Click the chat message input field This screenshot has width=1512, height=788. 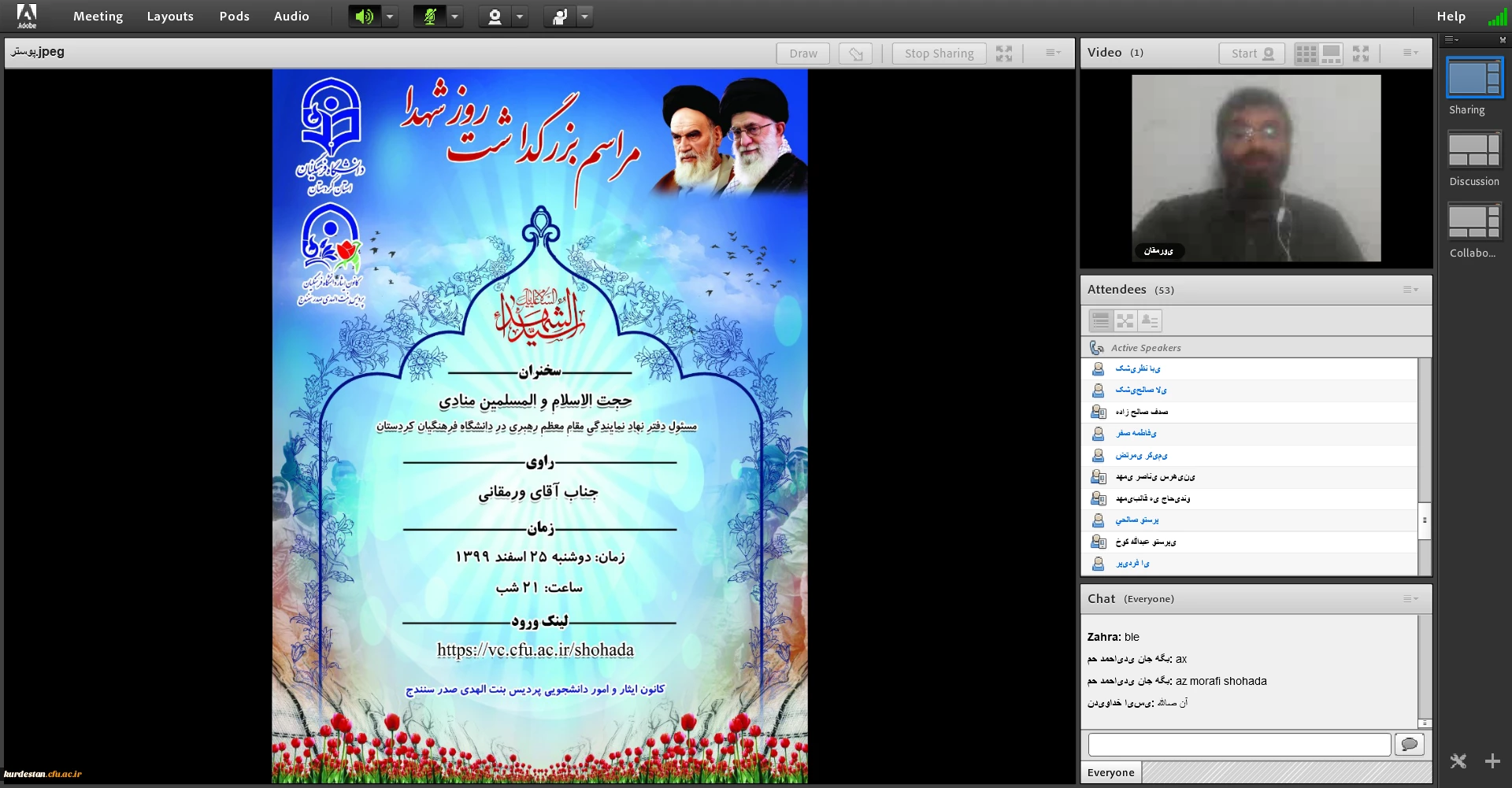click(1239, 745)
